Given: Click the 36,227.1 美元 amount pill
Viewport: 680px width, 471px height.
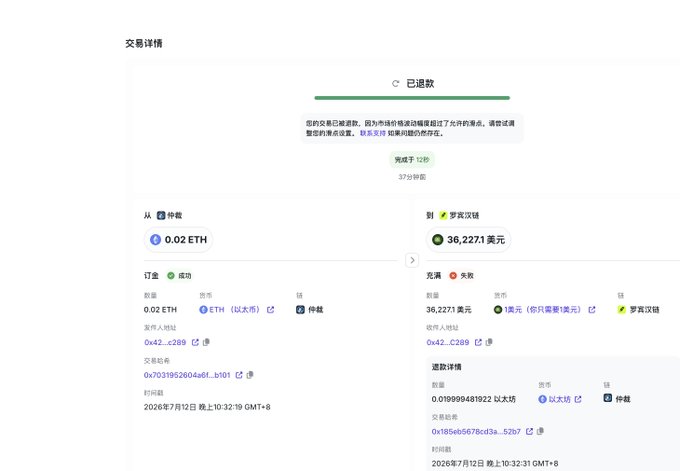Looking at the screenshot, I should (468, 239).
